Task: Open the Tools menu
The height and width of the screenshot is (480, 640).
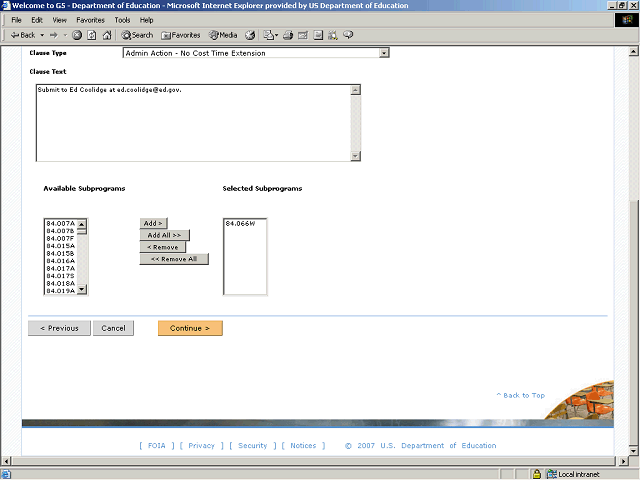Action: (x=122, y=20)
